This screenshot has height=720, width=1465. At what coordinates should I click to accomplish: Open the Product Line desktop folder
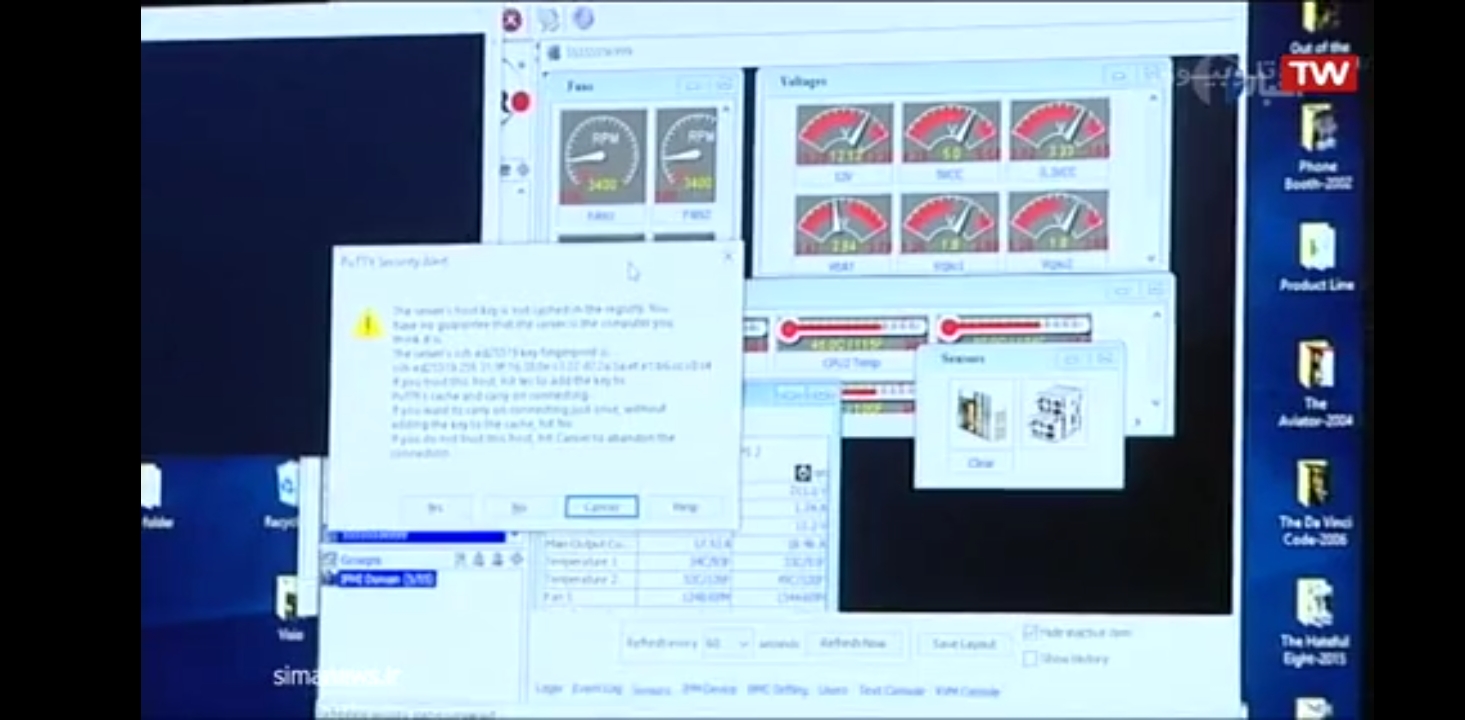click(x=1316, y=257)
